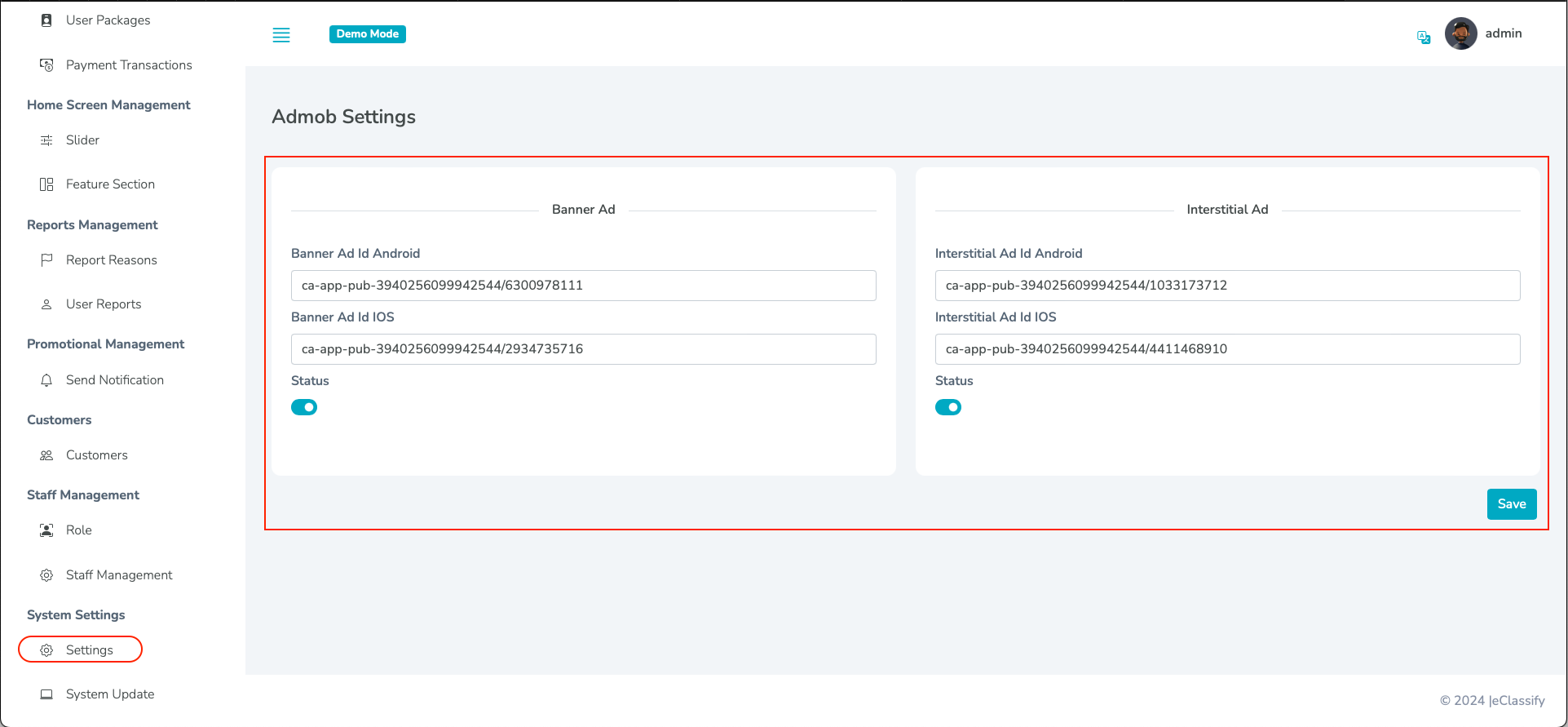The image size is (1568, 727).
Task: Open the Customers menu item
Action: tap(96, 455)
